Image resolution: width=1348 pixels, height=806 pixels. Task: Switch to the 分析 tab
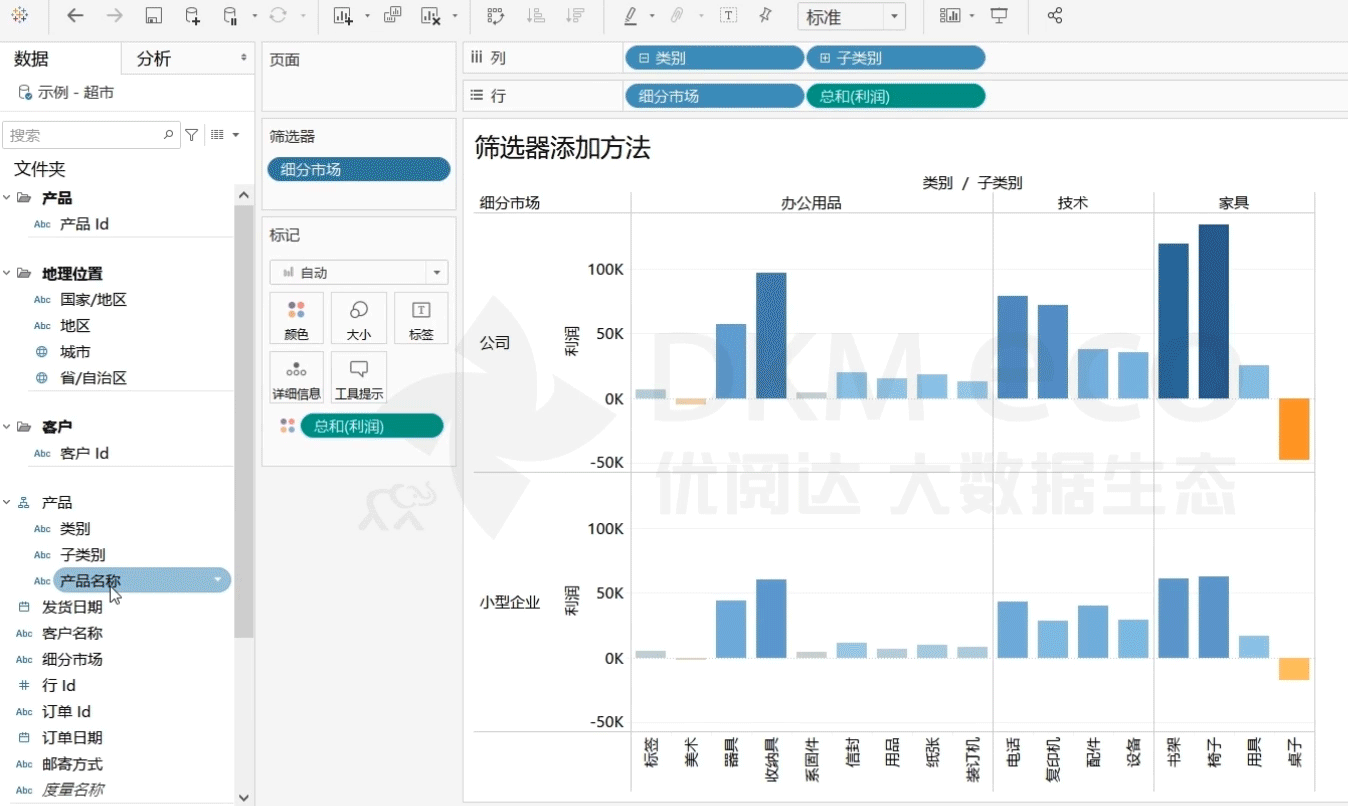[x=154, y=59]
